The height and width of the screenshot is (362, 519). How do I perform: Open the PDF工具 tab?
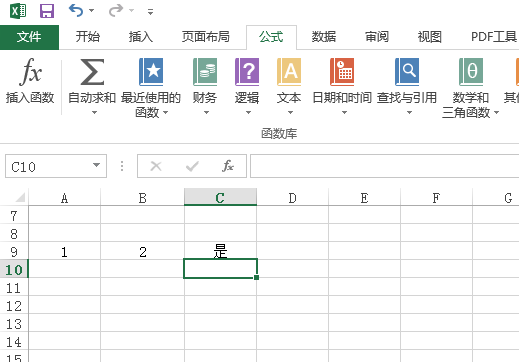click(494, 37)
